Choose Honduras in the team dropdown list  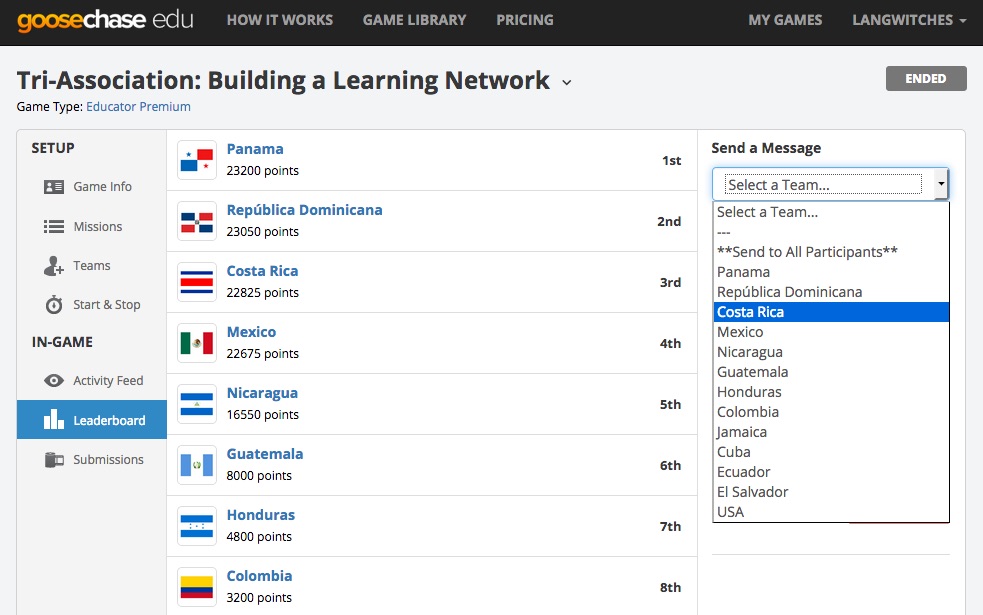pos(831,392)
